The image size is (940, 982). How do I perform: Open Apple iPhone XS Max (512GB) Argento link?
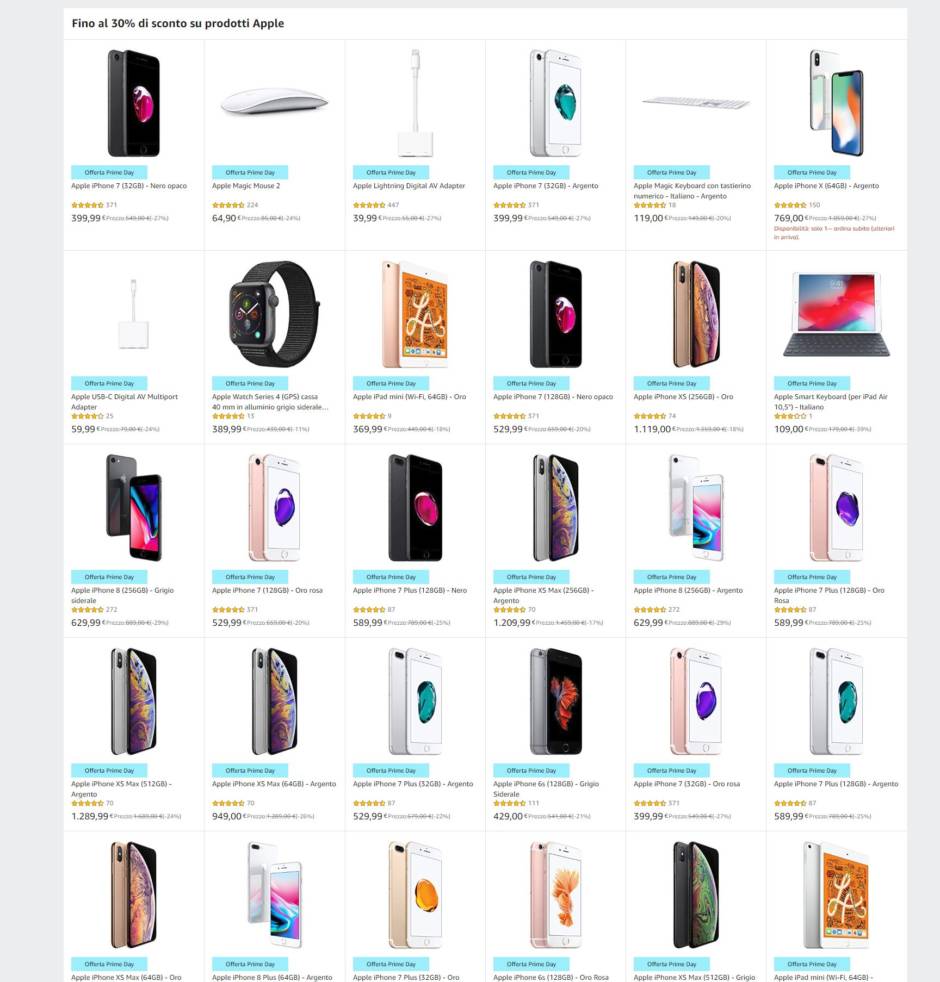[121, 789]
